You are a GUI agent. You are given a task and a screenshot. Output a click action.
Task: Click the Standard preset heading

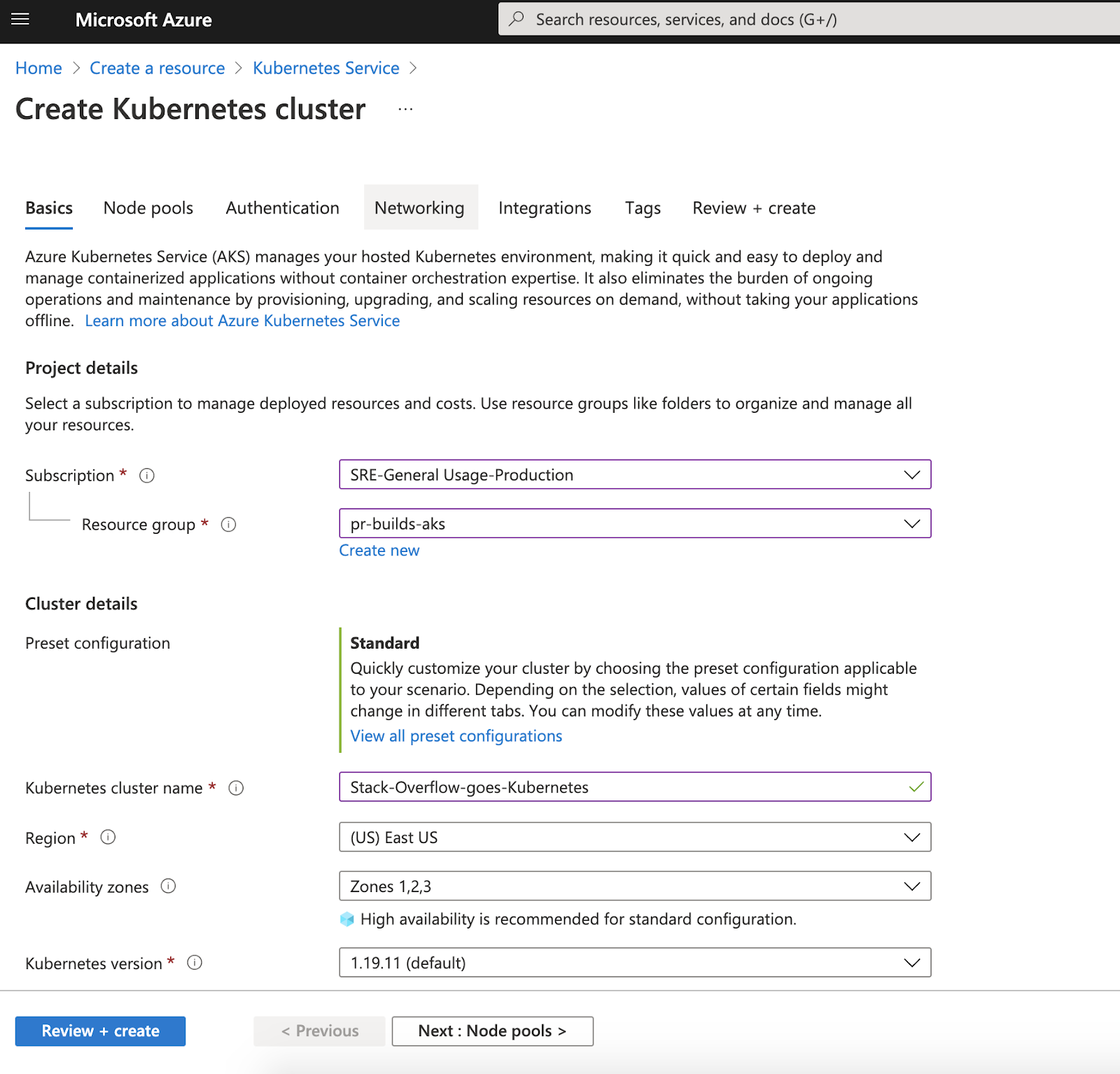385,643
